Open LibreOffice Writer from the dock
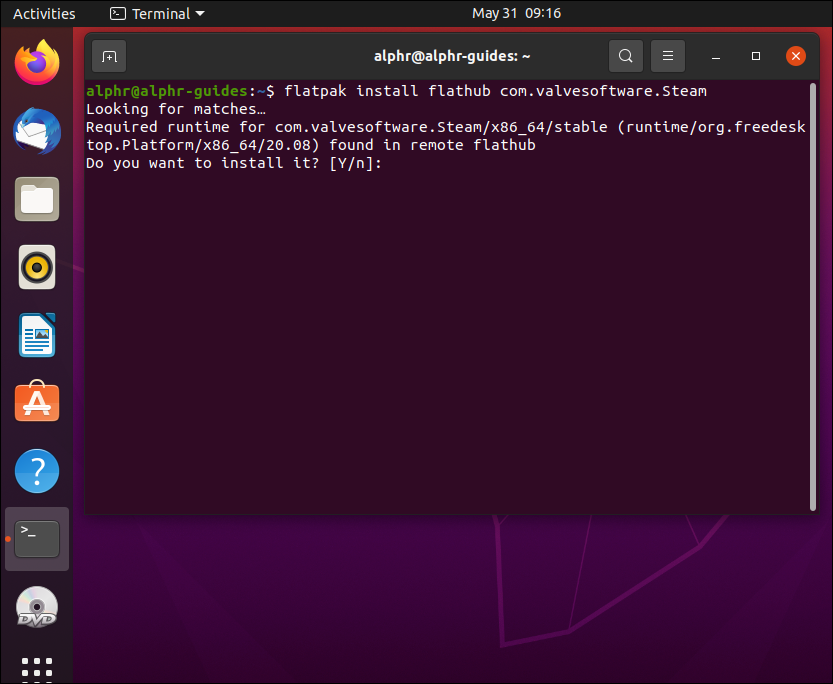Screen dimensions: 833x684 (37, 335)
